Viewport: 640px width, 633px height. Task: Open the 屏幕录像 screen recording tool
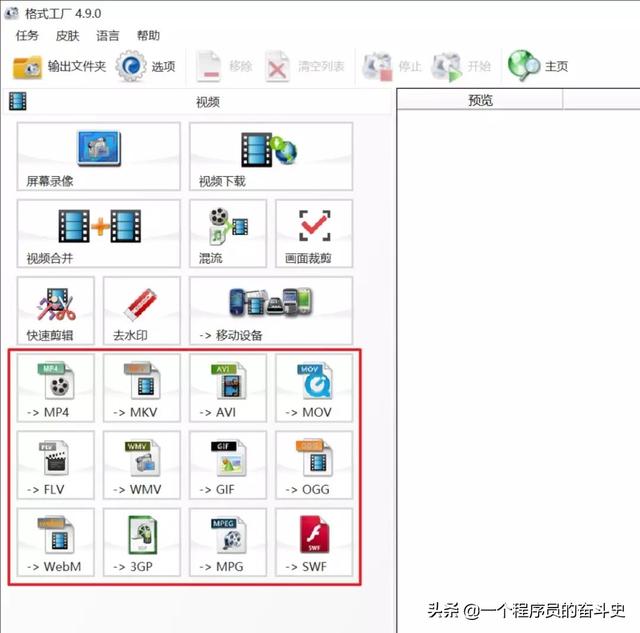(x=98, y=156)
